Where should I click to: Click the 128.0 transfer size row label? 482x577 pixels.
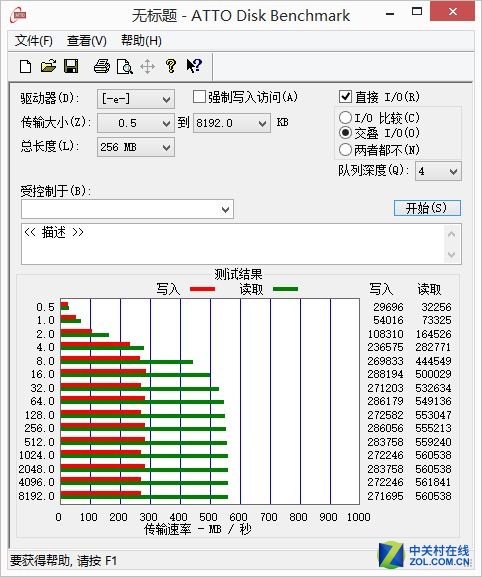39,415
